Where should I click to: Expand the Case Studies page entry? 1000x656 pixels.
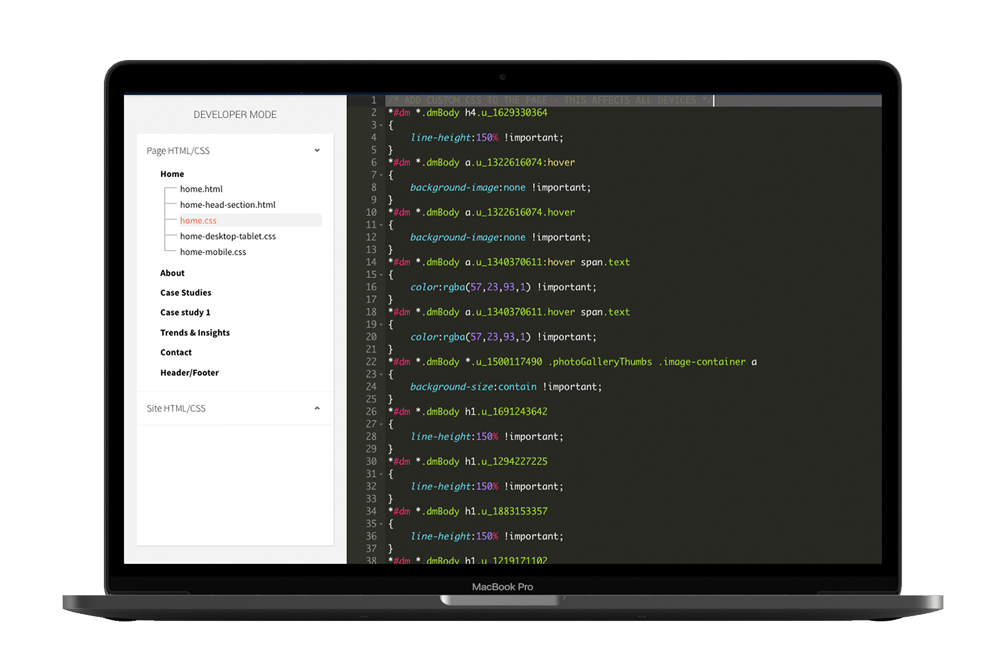186,293
